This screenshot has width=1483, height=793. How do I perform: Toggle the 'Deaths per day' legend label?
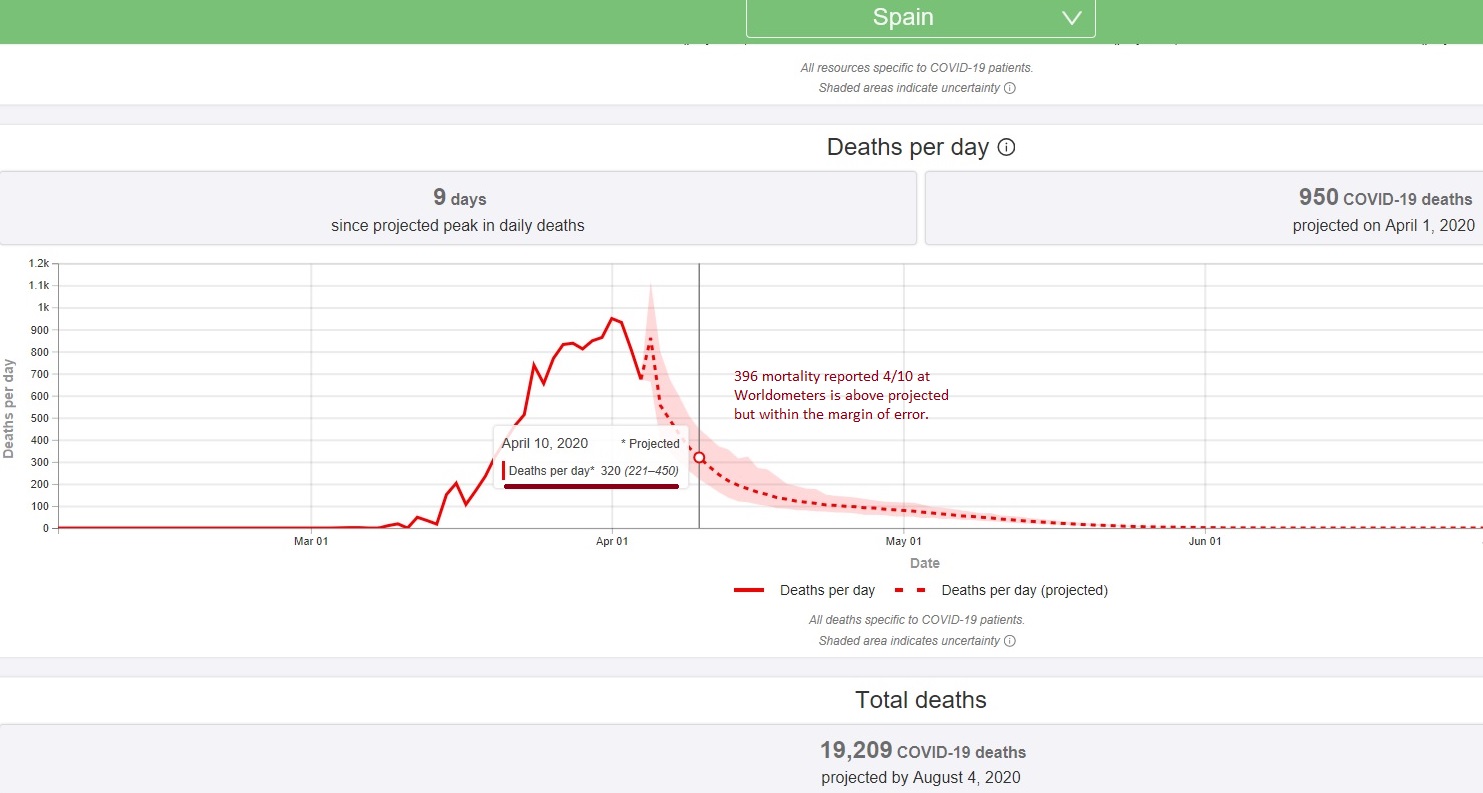[x=827, y=590]
